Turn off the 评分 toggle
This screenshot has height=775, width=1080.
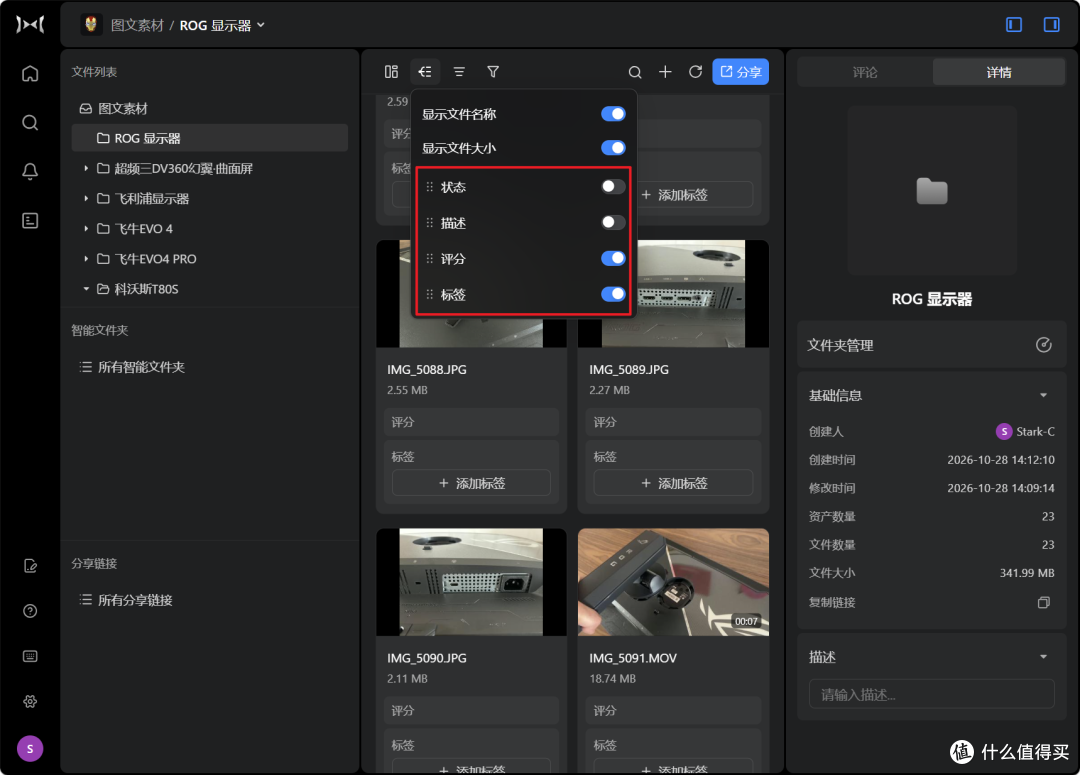pos(613,258)
